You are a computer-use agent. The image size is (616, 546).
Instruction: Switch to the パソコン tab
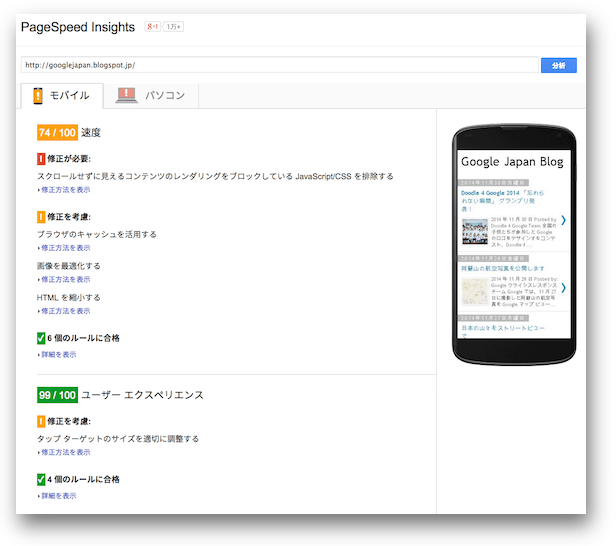pyautogui.click(x=151, y=95)
